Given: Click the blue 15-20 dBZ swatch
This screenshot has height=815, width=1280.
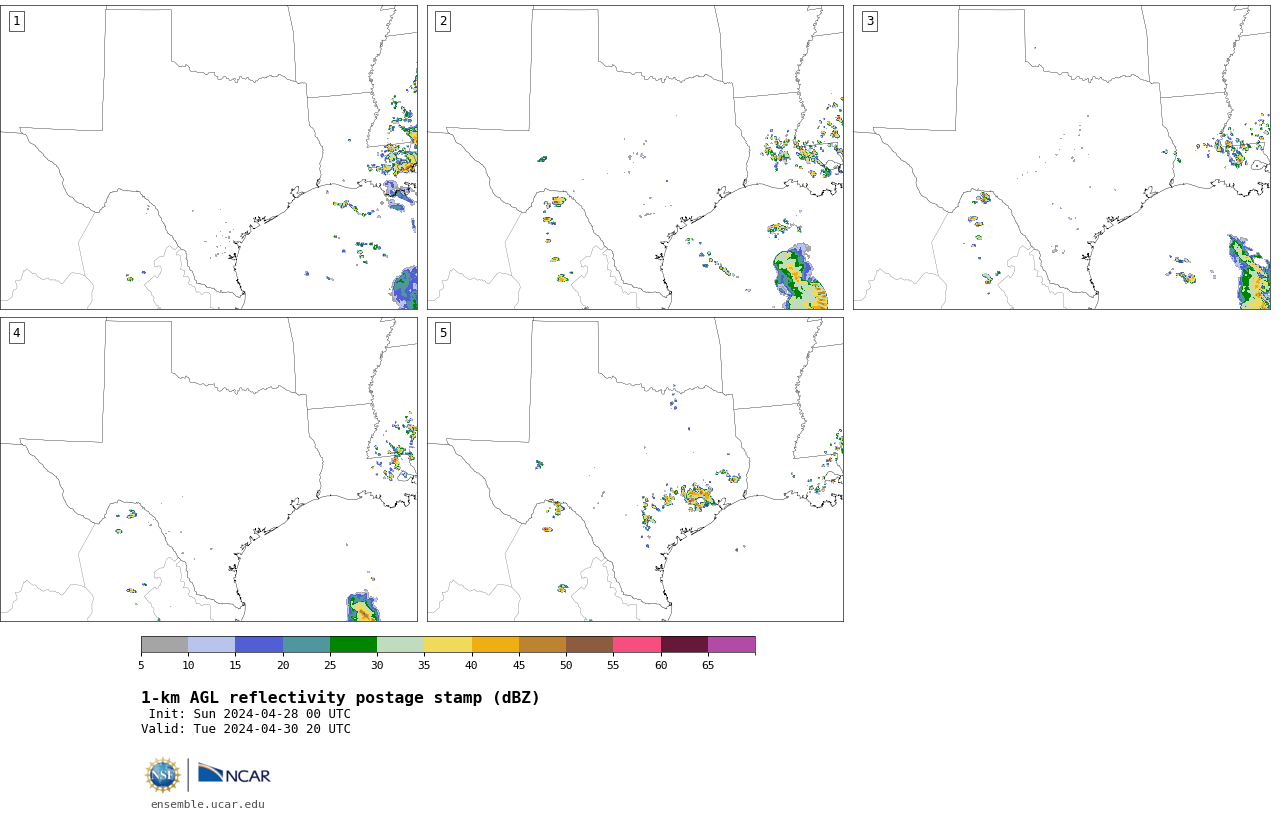Looking at the screenshot, I should tap(259, 645).
